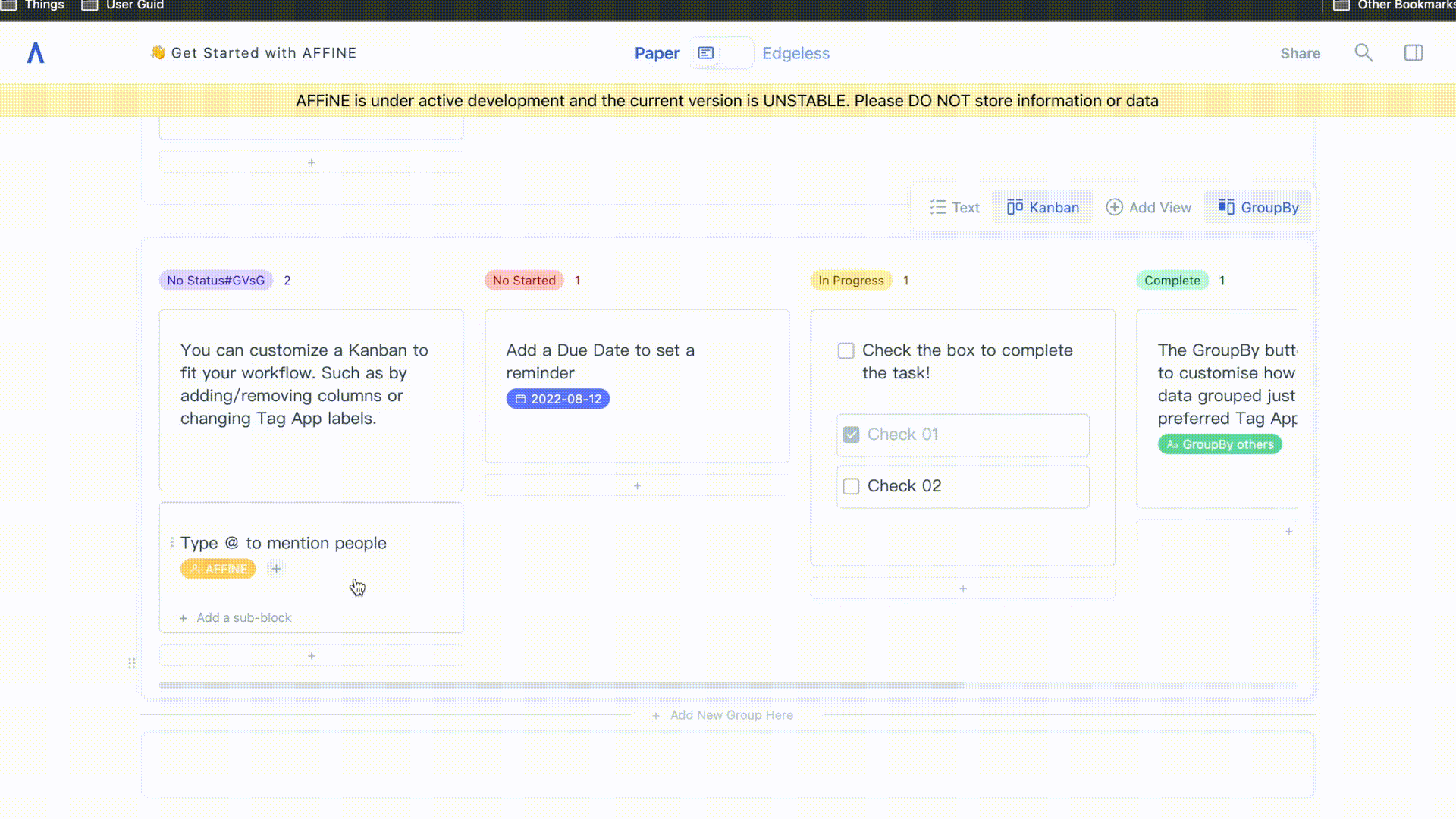1456x819 pixels.
Task: Click the No Status count 2
Action: pos(287,281)
